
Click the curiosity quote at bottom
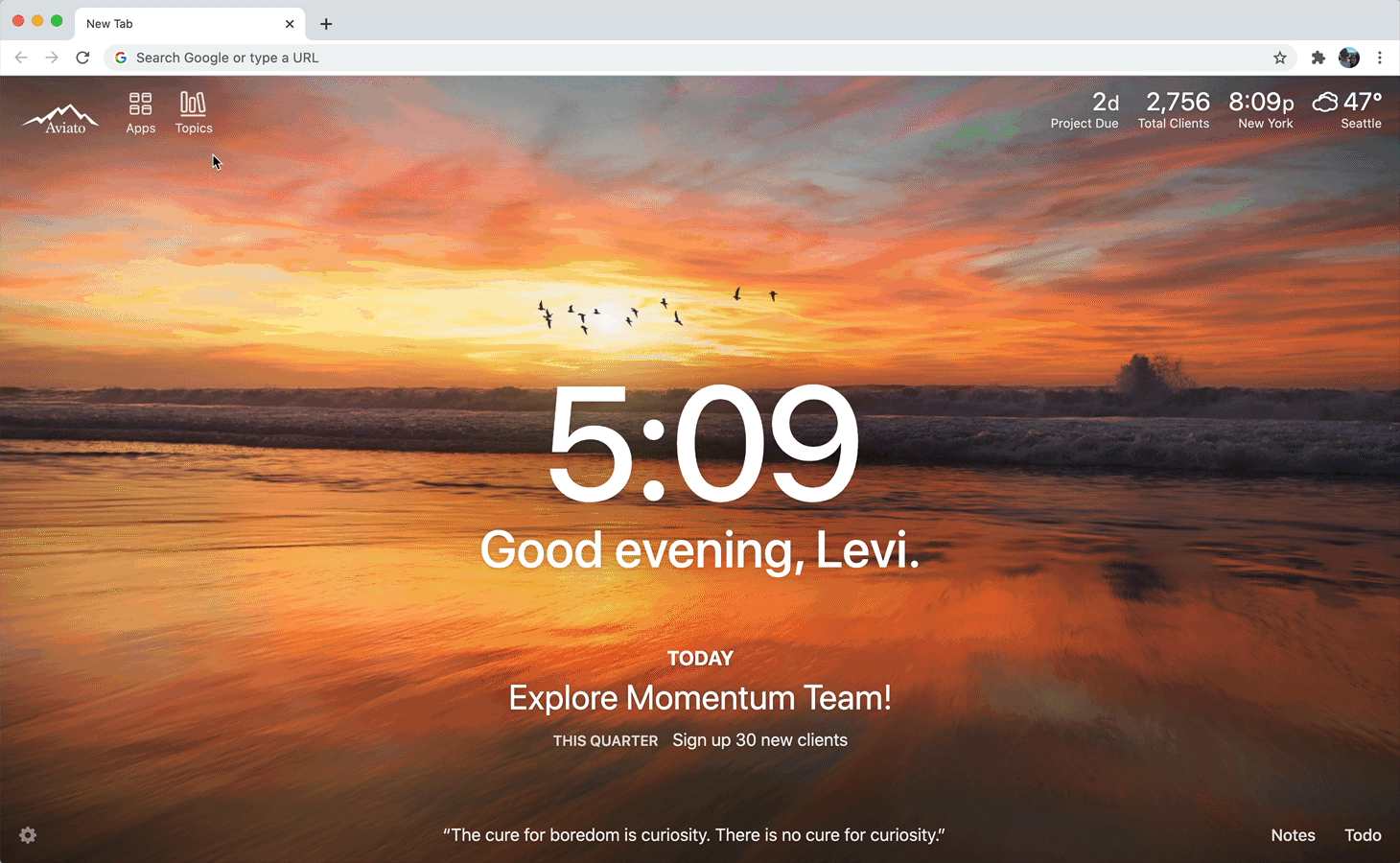[694, 835]
